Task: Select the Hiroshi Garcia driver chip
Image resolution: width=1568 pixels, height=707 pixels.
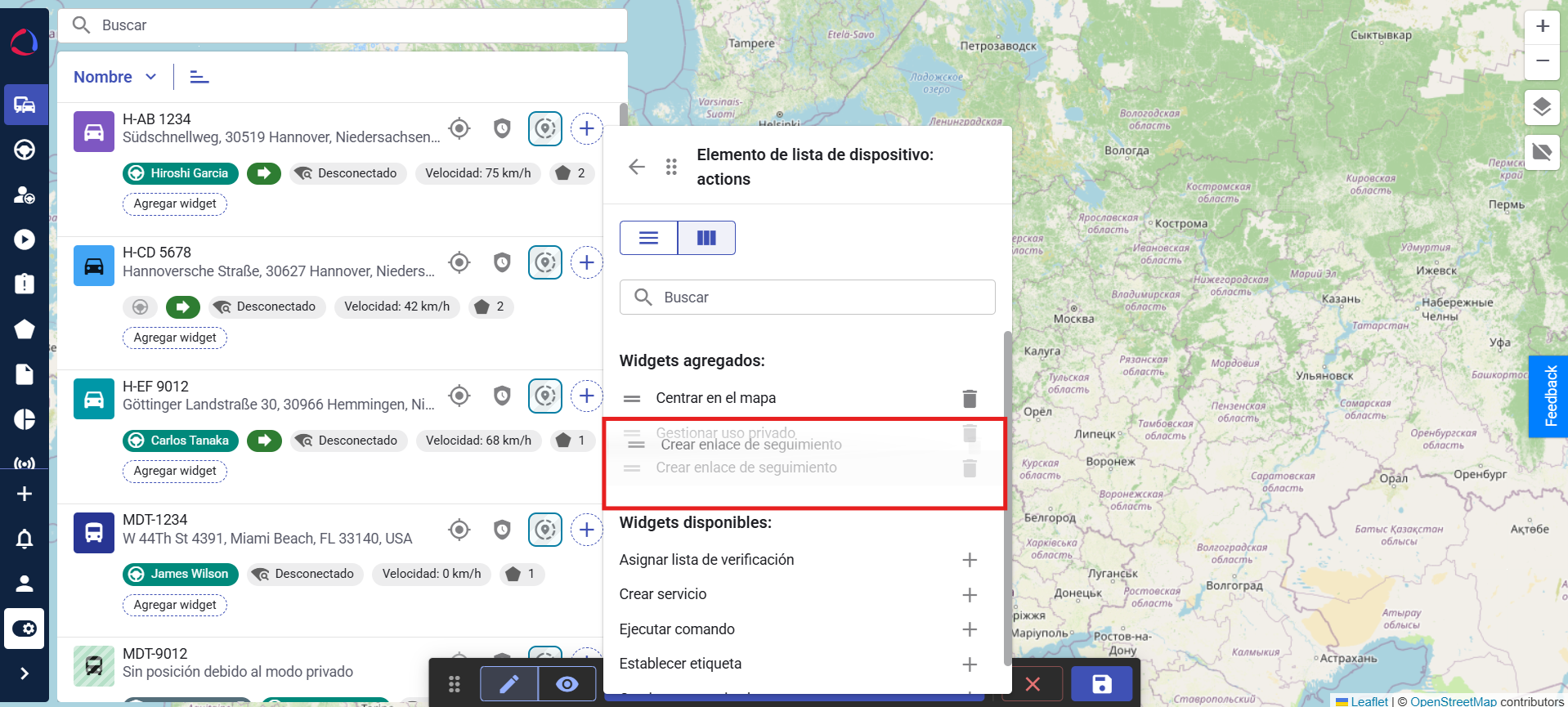Action: coord(181,173)
